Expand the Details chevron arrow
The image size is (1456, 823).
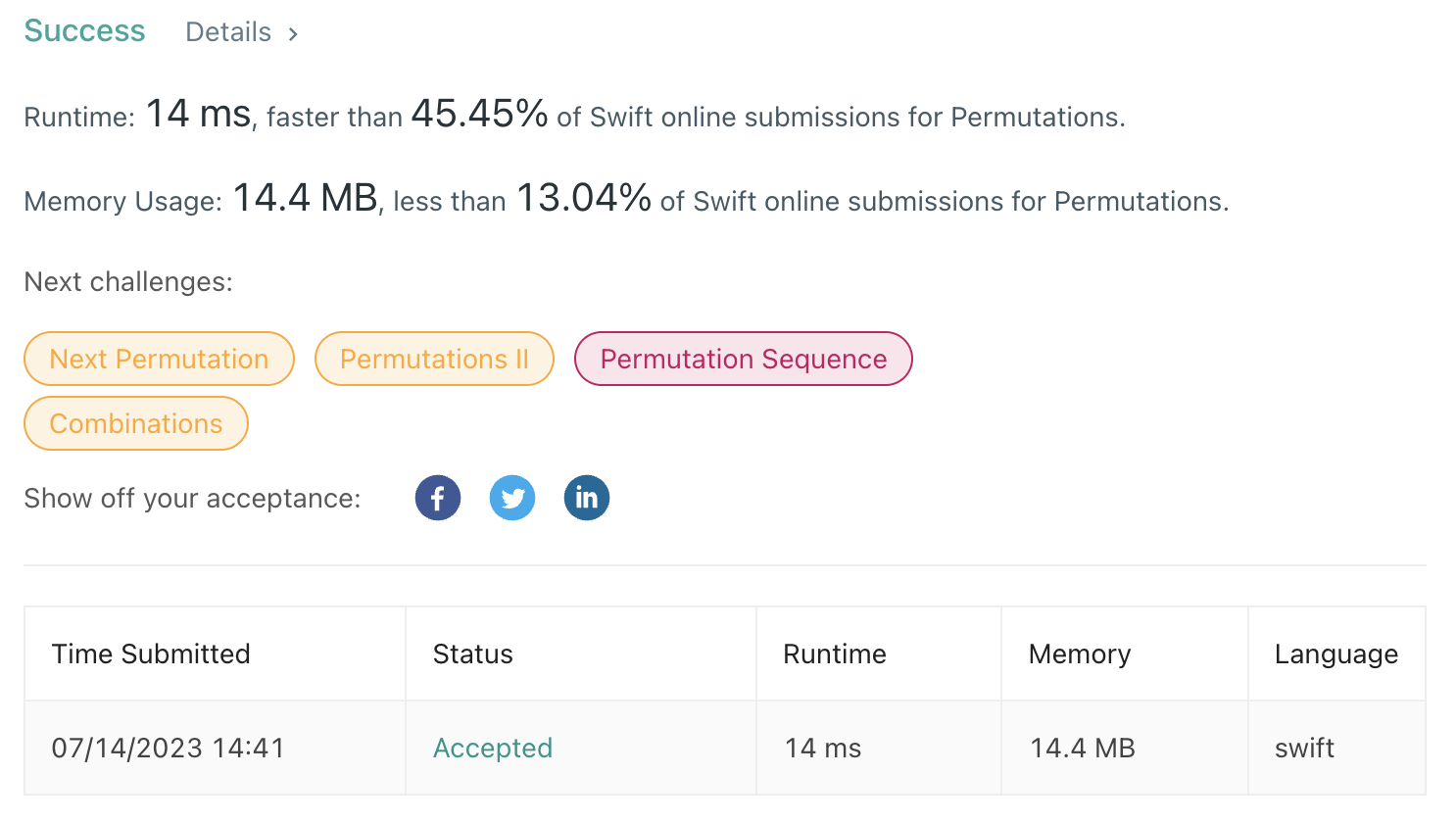click(x=293, y=33)
